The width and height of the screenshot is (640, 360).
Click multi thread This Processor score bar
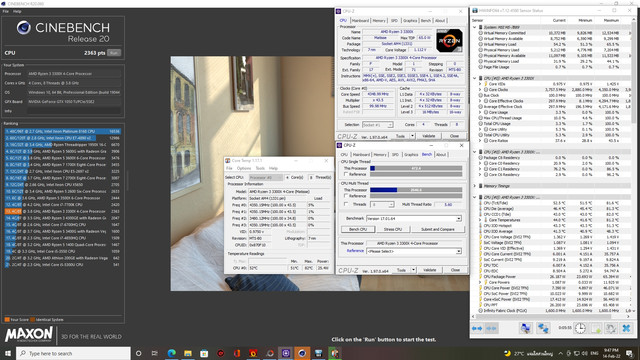coord(416,190)
